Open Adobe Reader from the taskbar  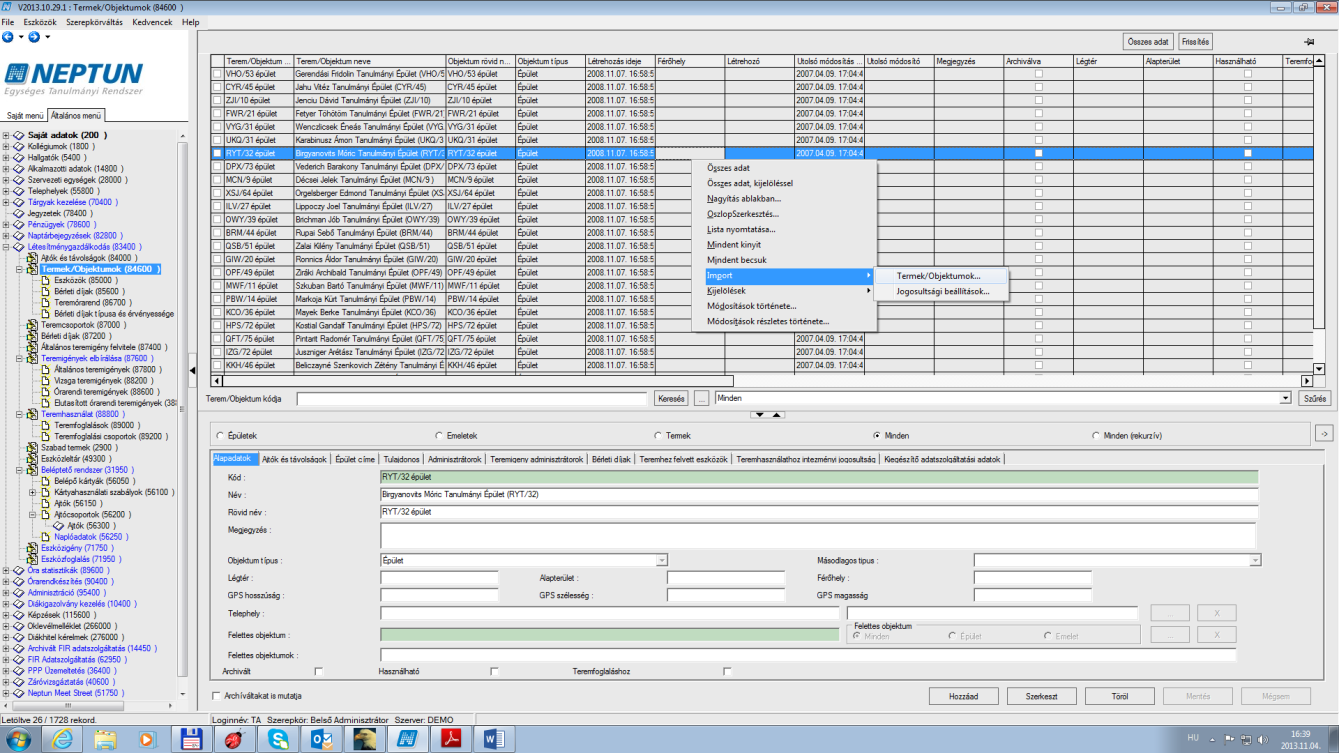coord(452,739)
